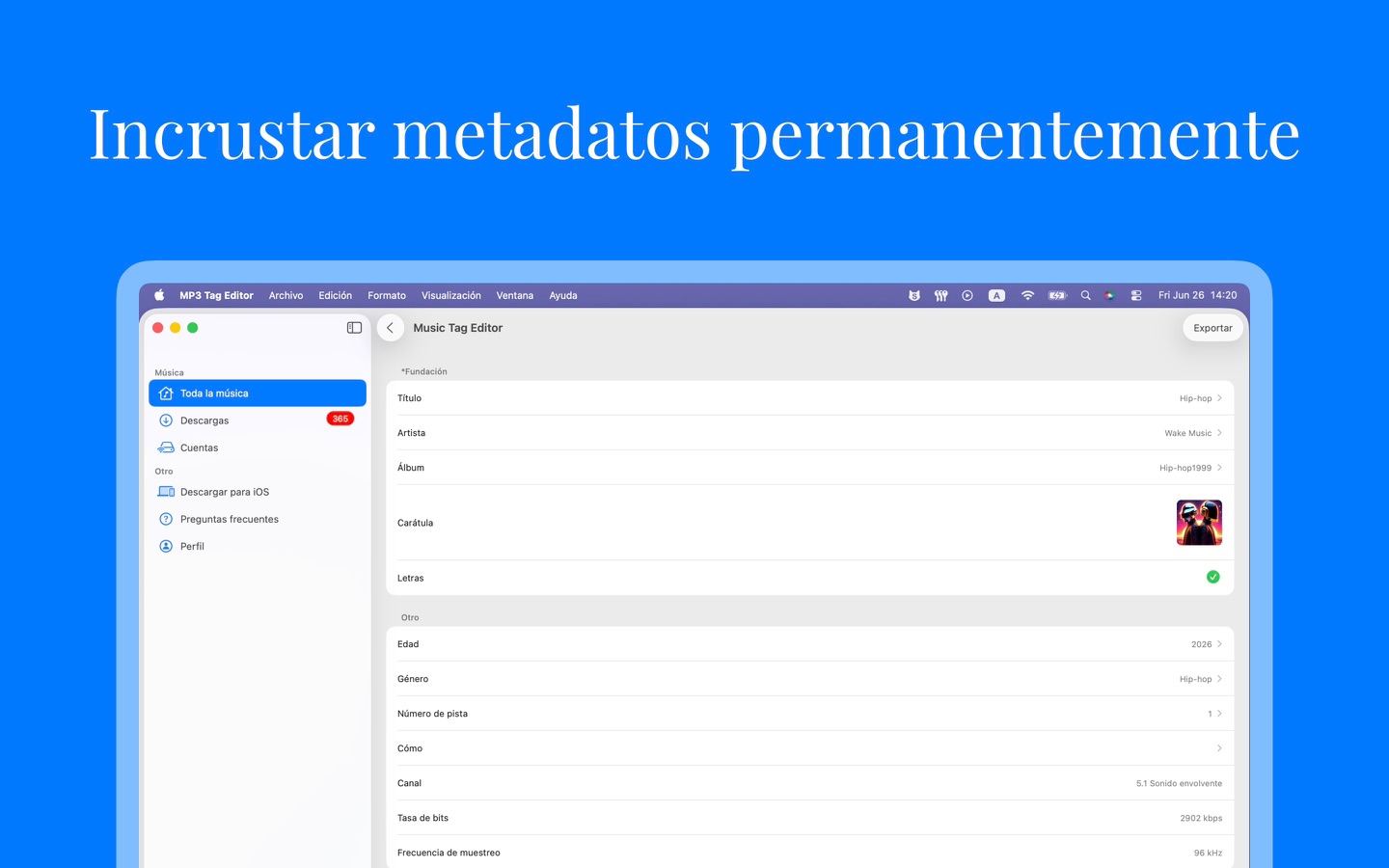Click the house icon beside Toda la música
This screenshot has width=1389, height=868.
click(x=166, y=393)
